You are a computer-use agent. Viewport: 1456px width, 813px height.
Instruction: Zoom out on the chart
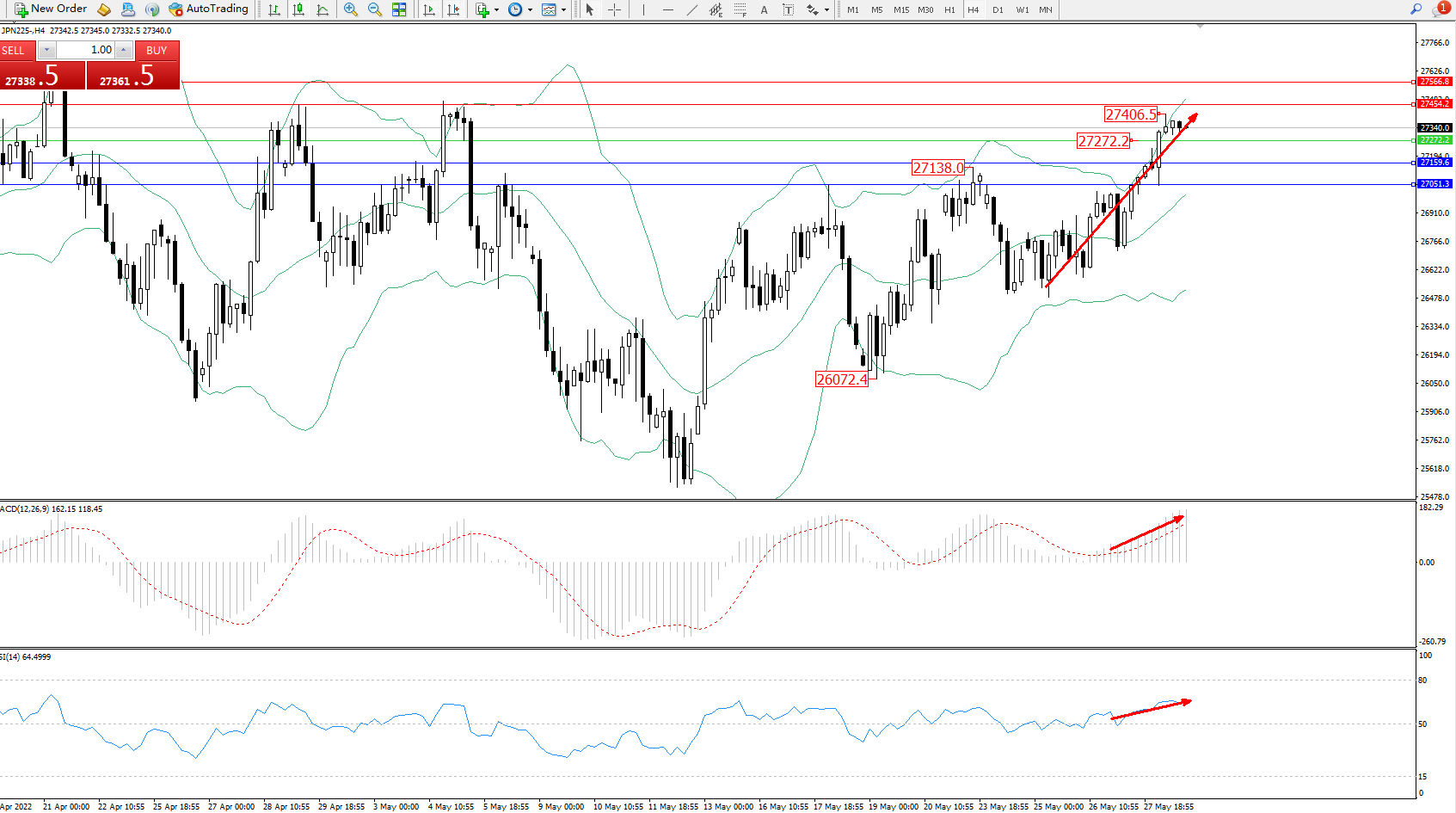(375, 9)
